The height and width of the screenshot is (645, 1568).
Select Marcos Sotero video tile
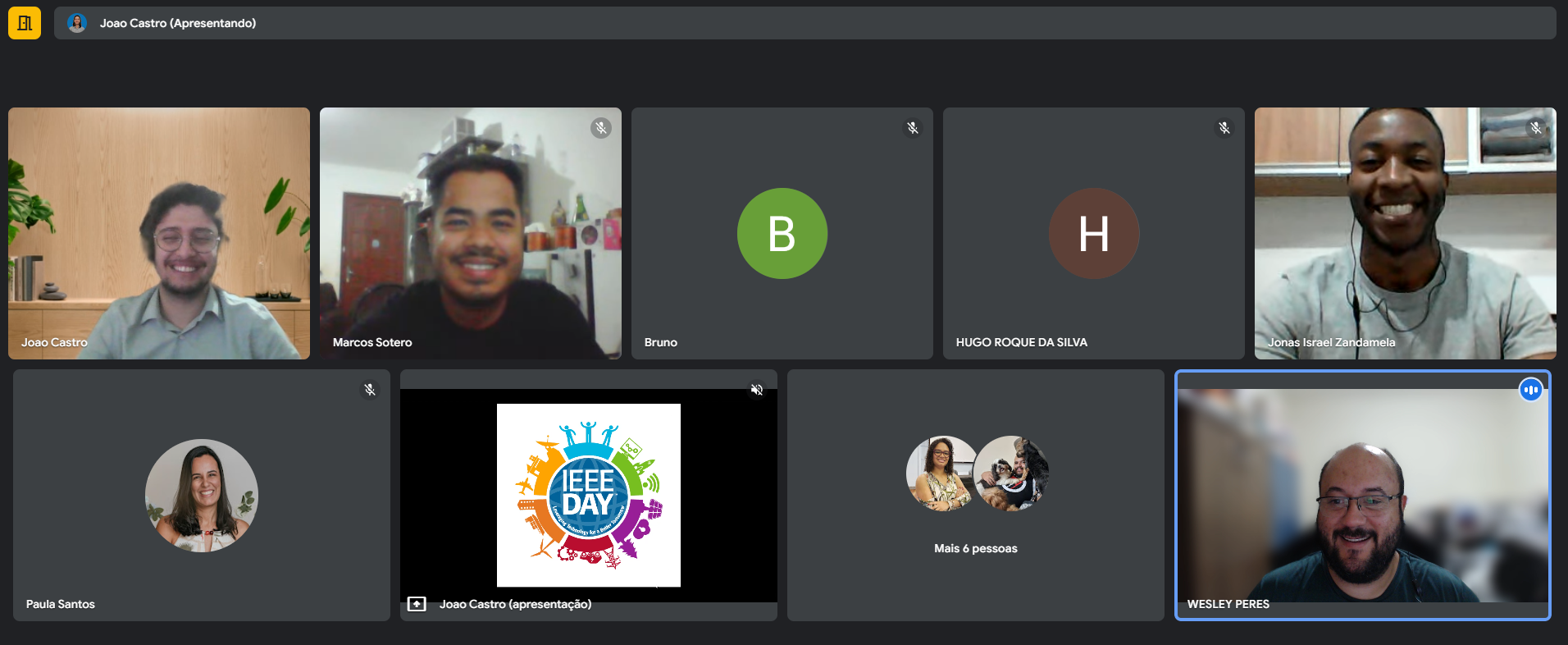[x=471, y=233]
